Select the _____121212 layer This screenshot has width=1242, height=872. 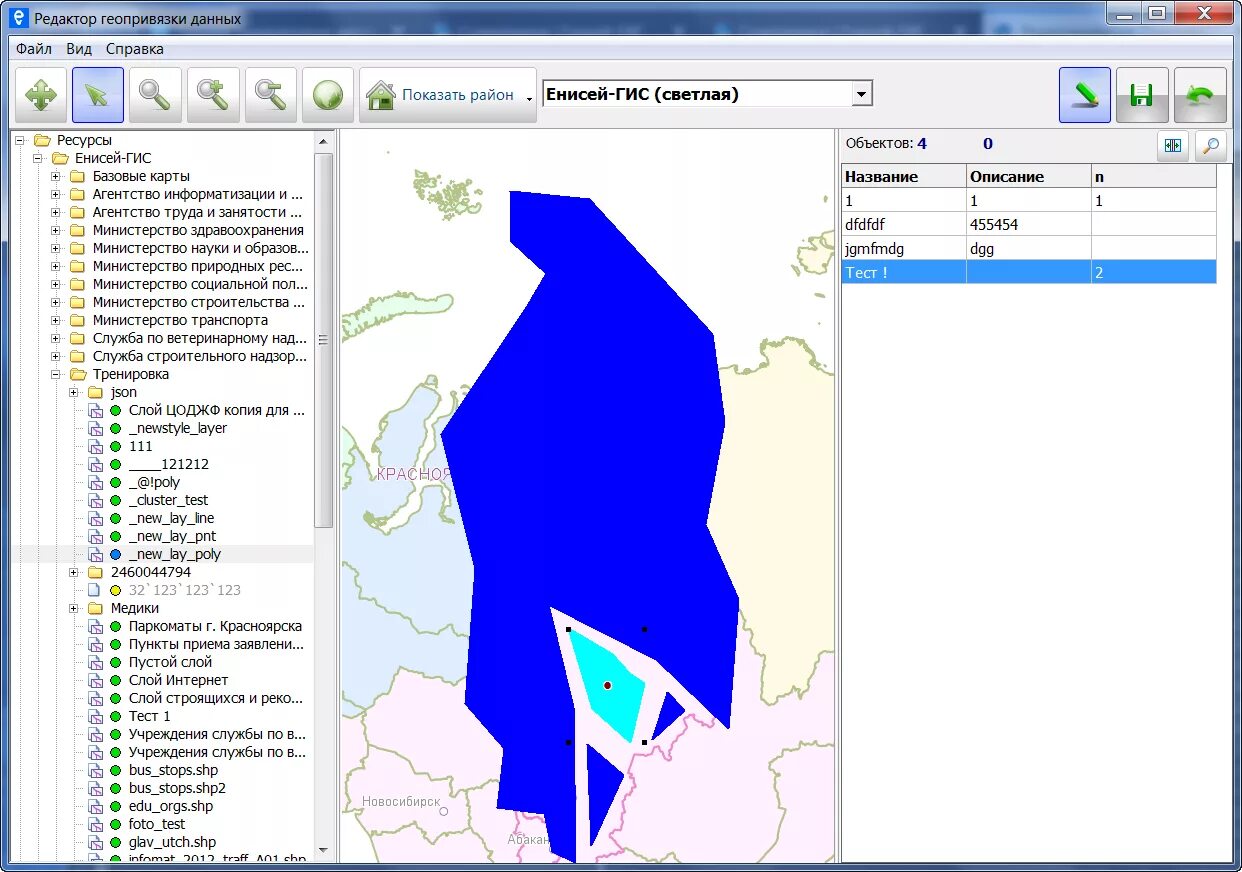pos(169,464)
